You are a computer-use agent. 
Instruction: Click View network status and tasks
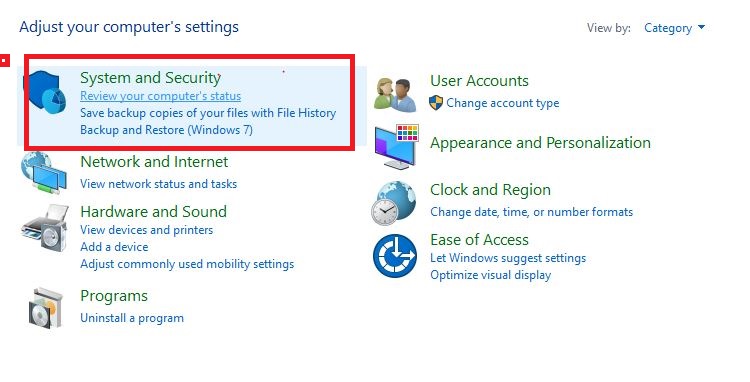click(x=158, y=184)
